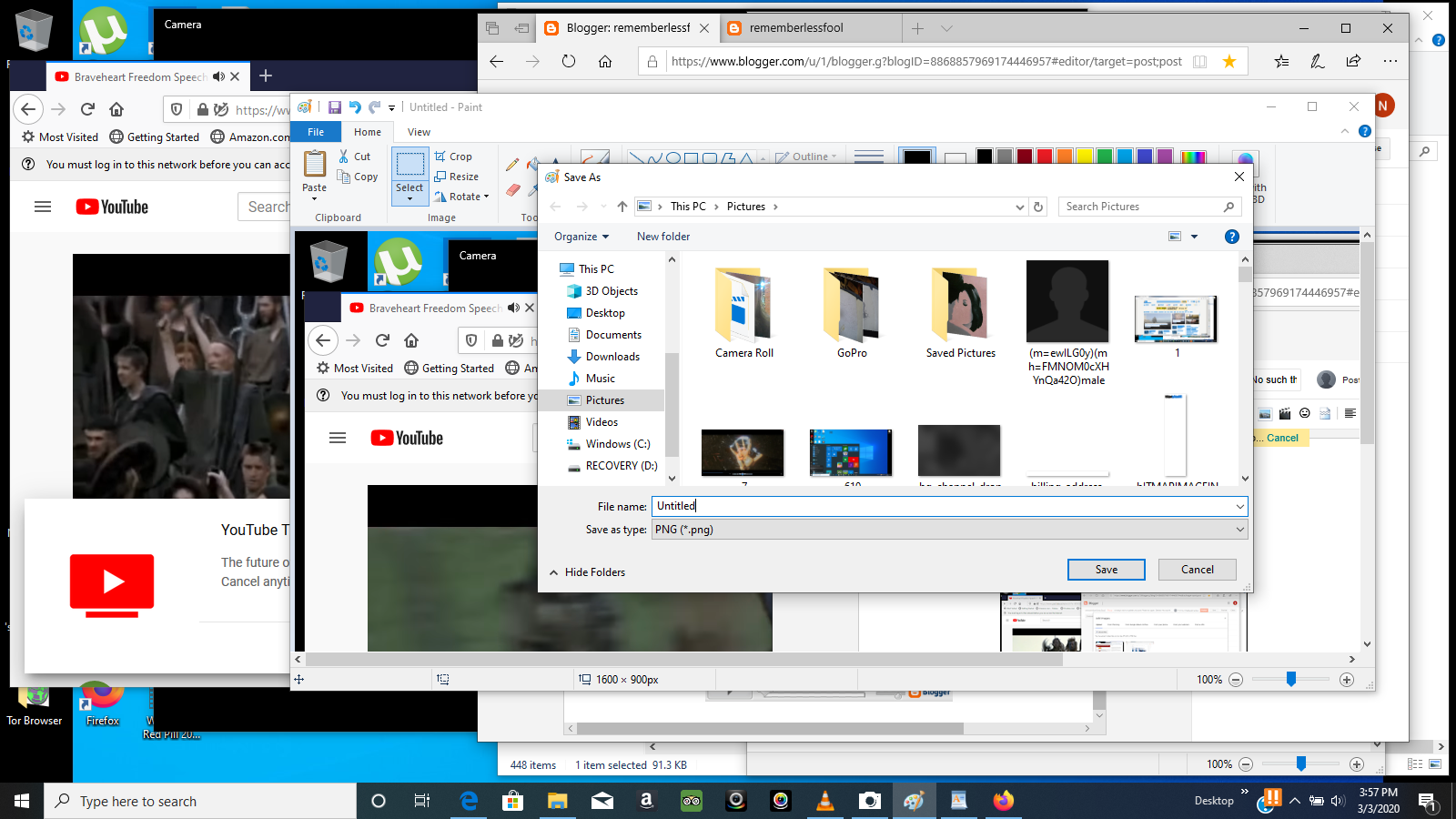Click the Search Pictures box
Image resolution: width=1456 pixels, height=819 pixels.
tap(1151, 207)
